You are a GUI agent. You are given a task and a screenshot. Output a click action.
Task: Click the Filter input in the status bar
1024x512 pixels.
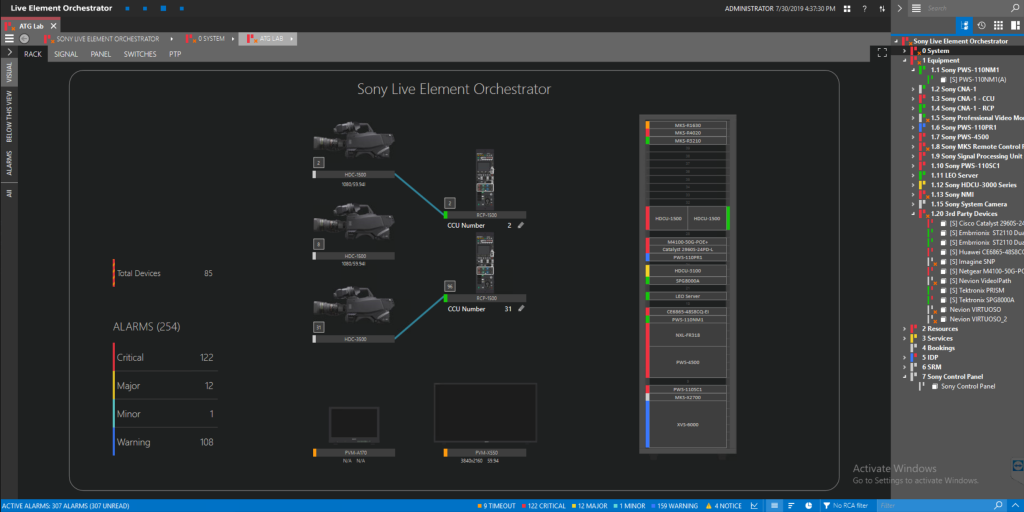click(x=934, y=505)
